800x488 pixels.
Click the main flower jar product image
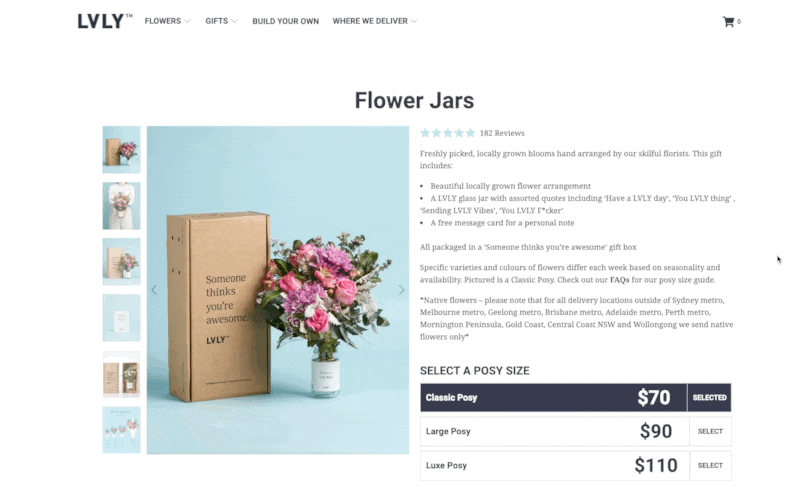[278, 290]
